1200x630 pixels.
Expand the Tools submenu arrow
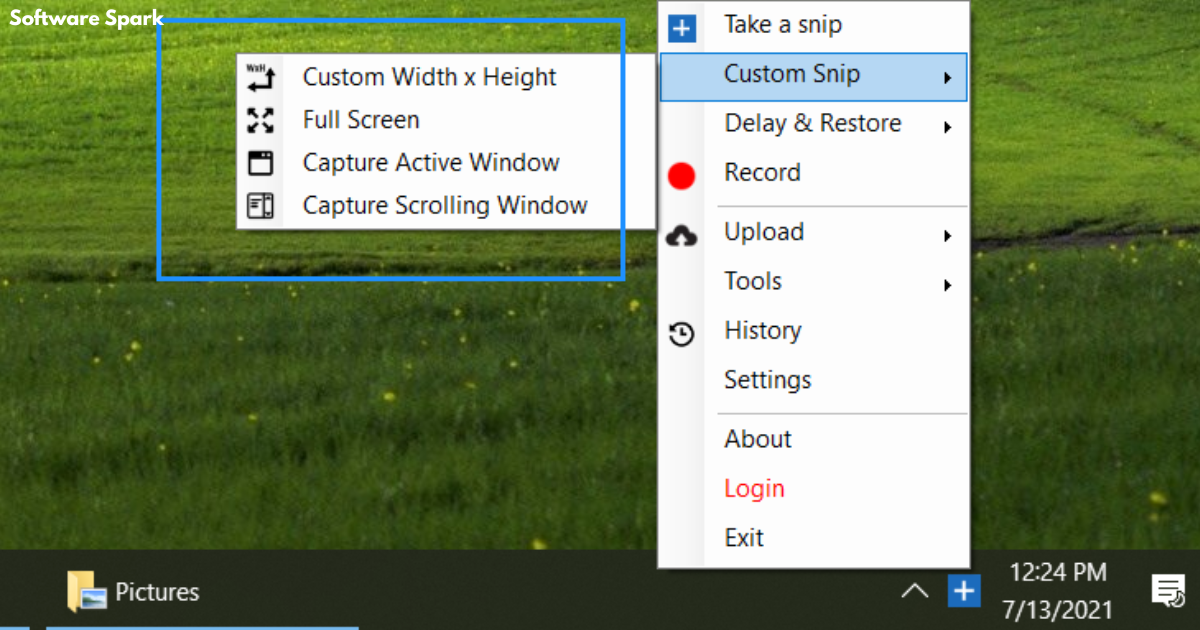coord(947,285)
